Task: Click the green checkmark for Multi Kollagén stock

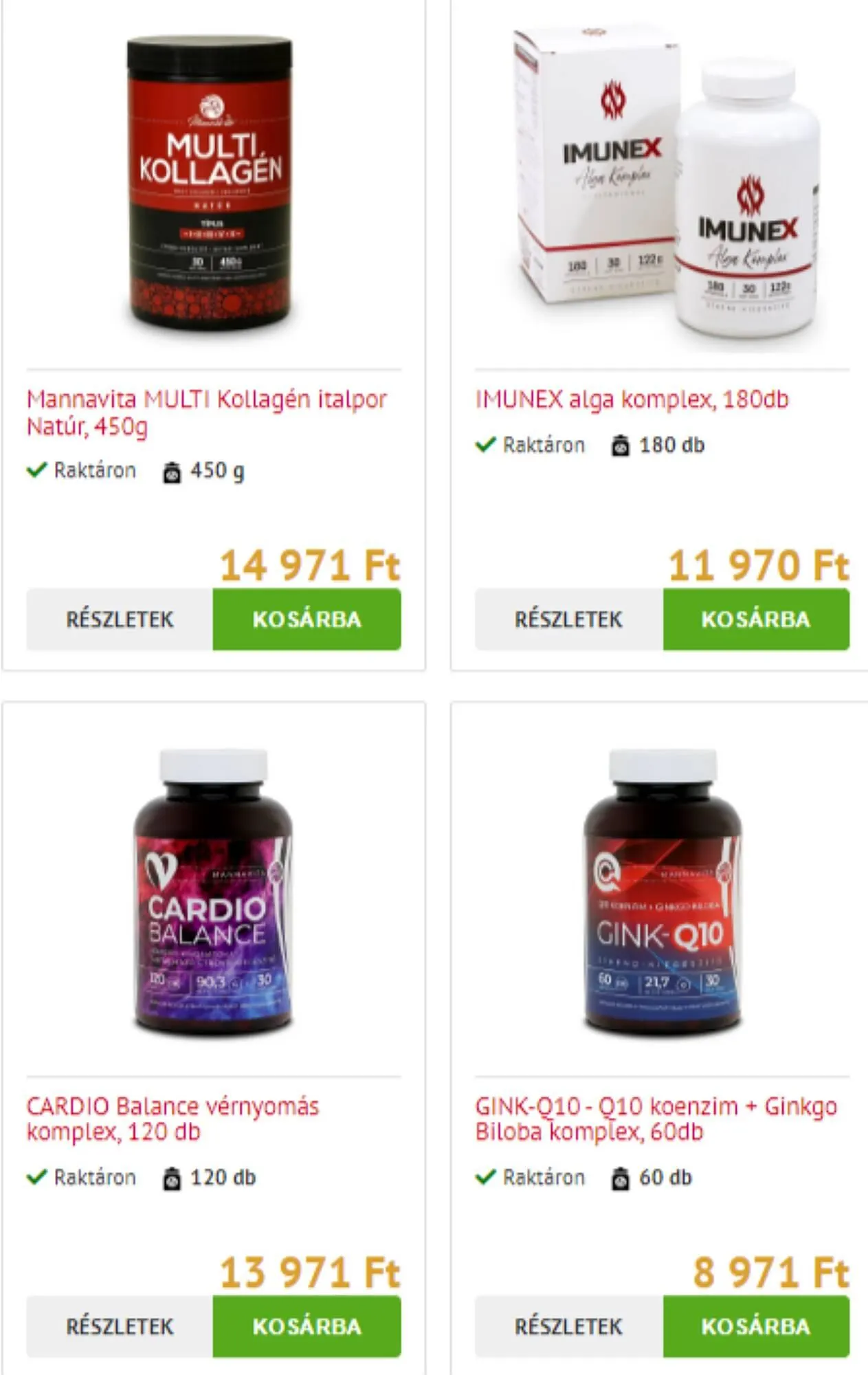Action: coord(36,470)
